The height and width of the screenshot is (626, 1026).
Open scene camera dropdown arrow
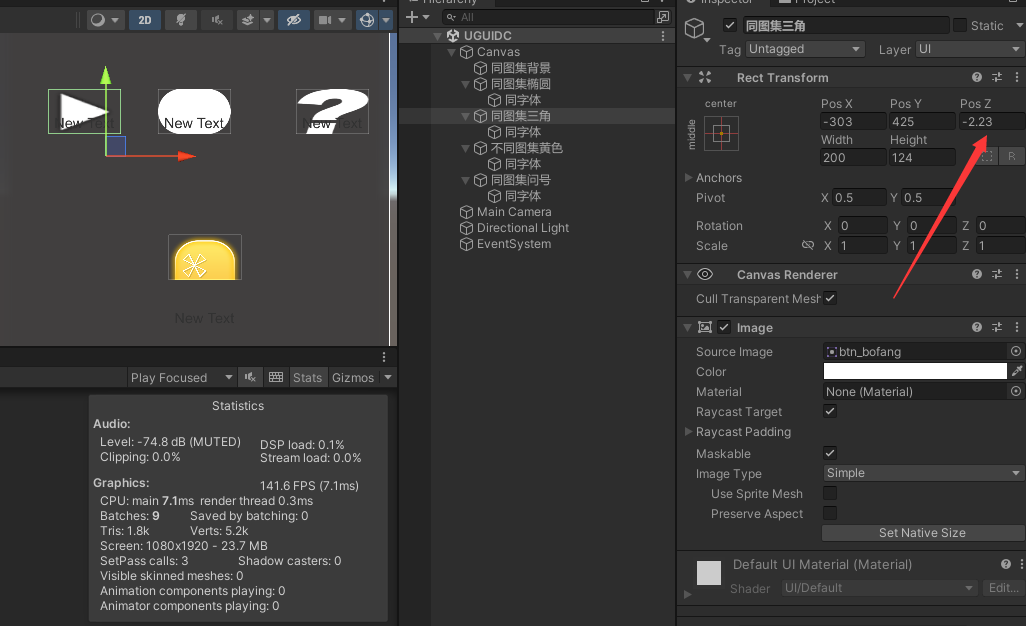coord(342,20)
